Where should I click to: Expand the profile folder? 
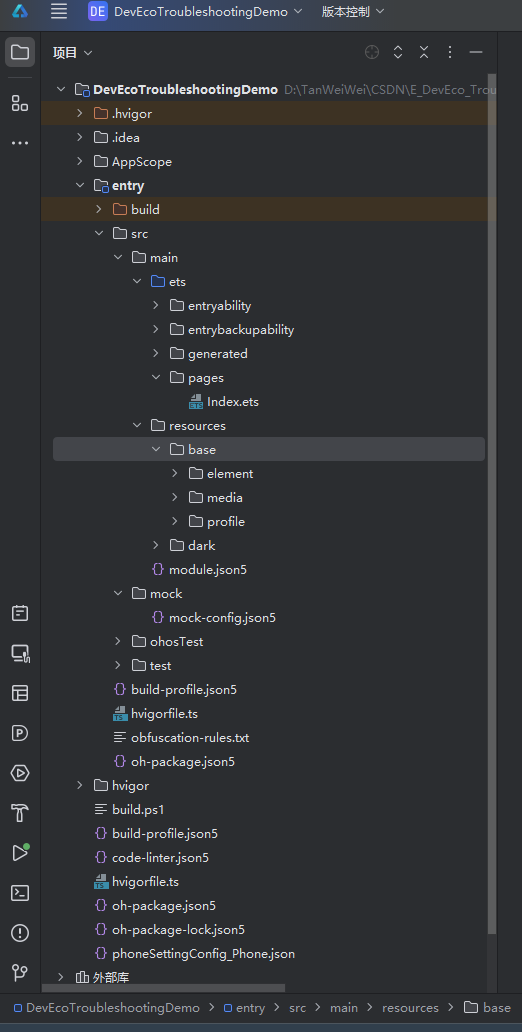coord(175,522)
